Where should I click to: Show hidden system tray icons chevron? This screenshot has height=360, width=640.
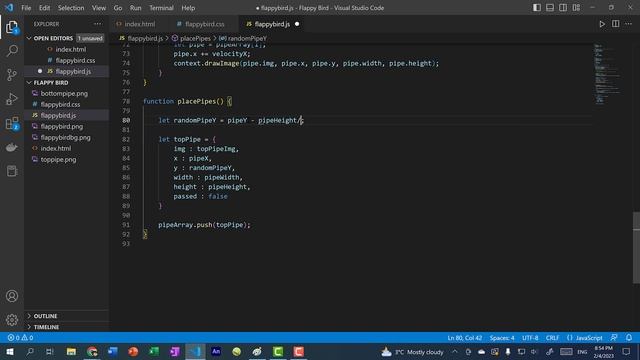click(x=454, y=351)
